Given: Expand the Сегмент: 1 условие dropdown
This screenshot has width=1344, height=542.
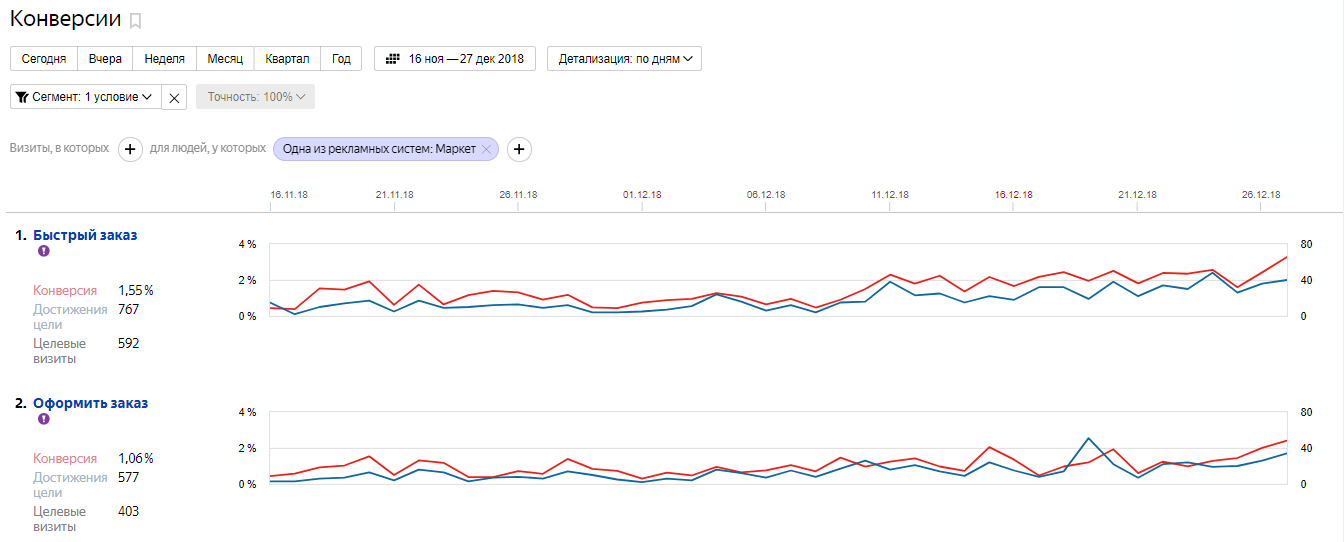Looking at the screenshot, I should (x=85, y=97).
